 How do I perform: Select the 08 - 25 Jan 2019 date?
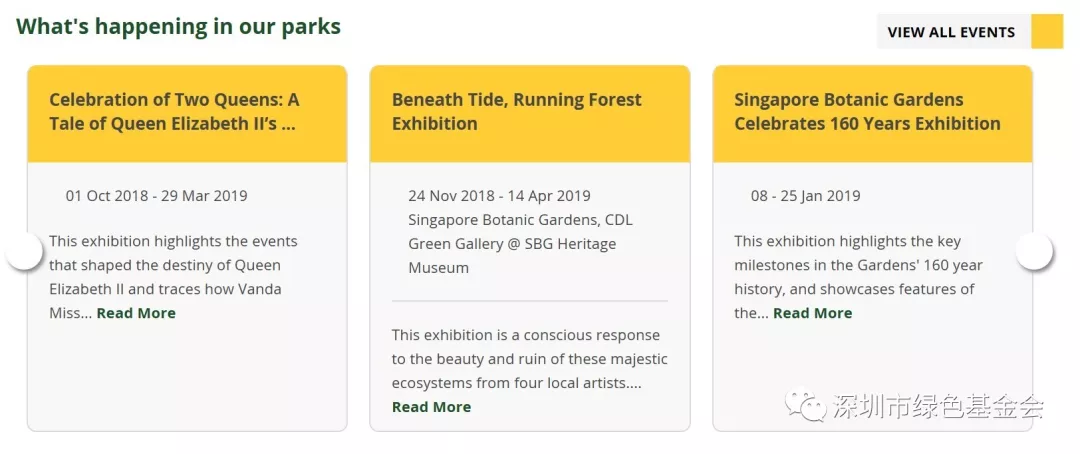tap(805, 196)
